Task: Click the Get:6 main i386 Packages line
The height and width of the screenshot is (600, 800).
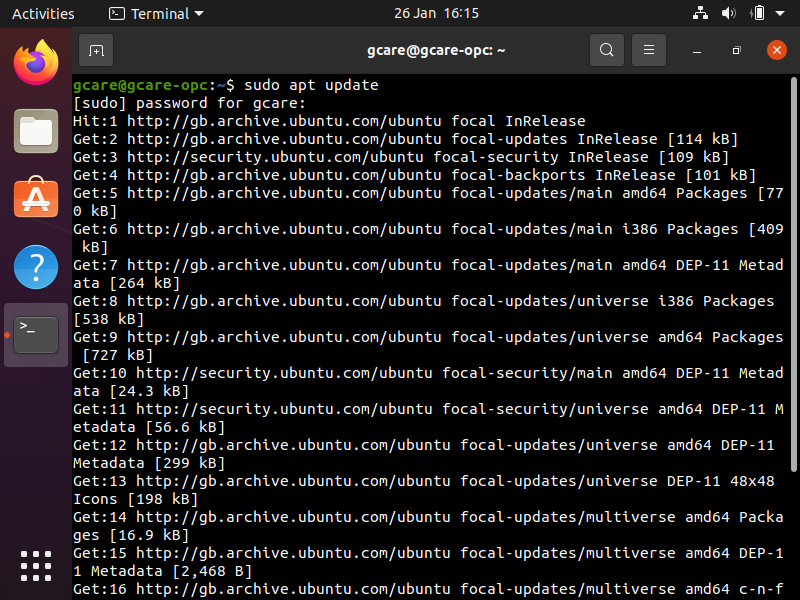Action: tap(428, 229)
